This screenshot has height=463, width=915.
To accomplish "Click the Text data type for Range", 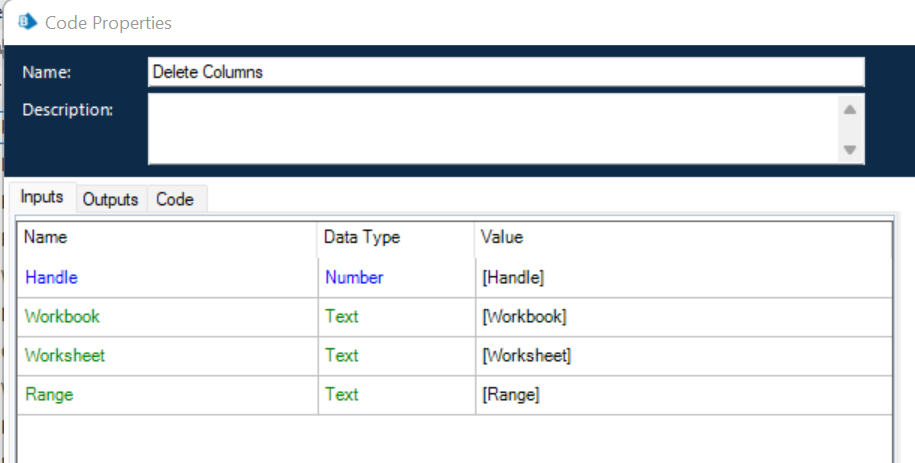I will coord(397,395).
